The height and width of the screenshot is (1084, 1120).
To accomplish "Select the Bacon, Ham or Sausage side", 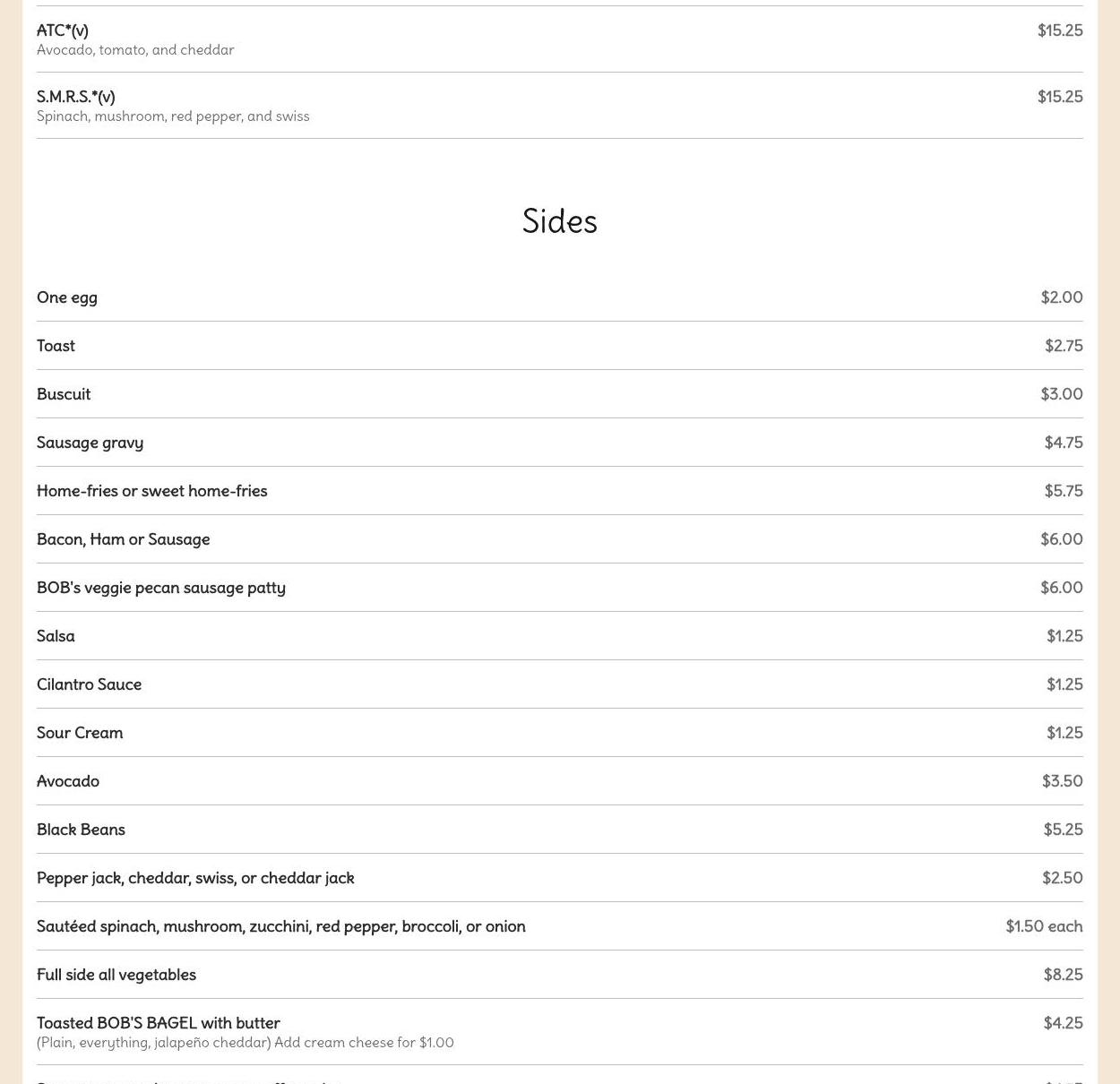I will 124,539.
